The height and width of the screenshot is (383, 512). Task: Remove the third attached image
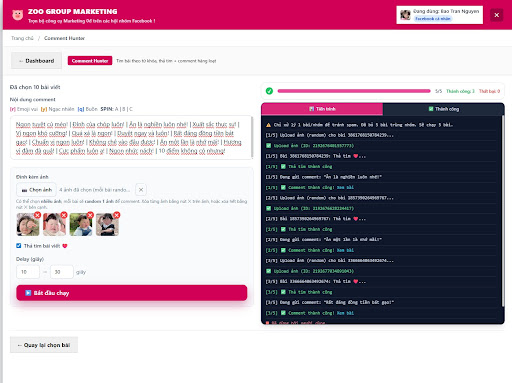click(90, 215)
